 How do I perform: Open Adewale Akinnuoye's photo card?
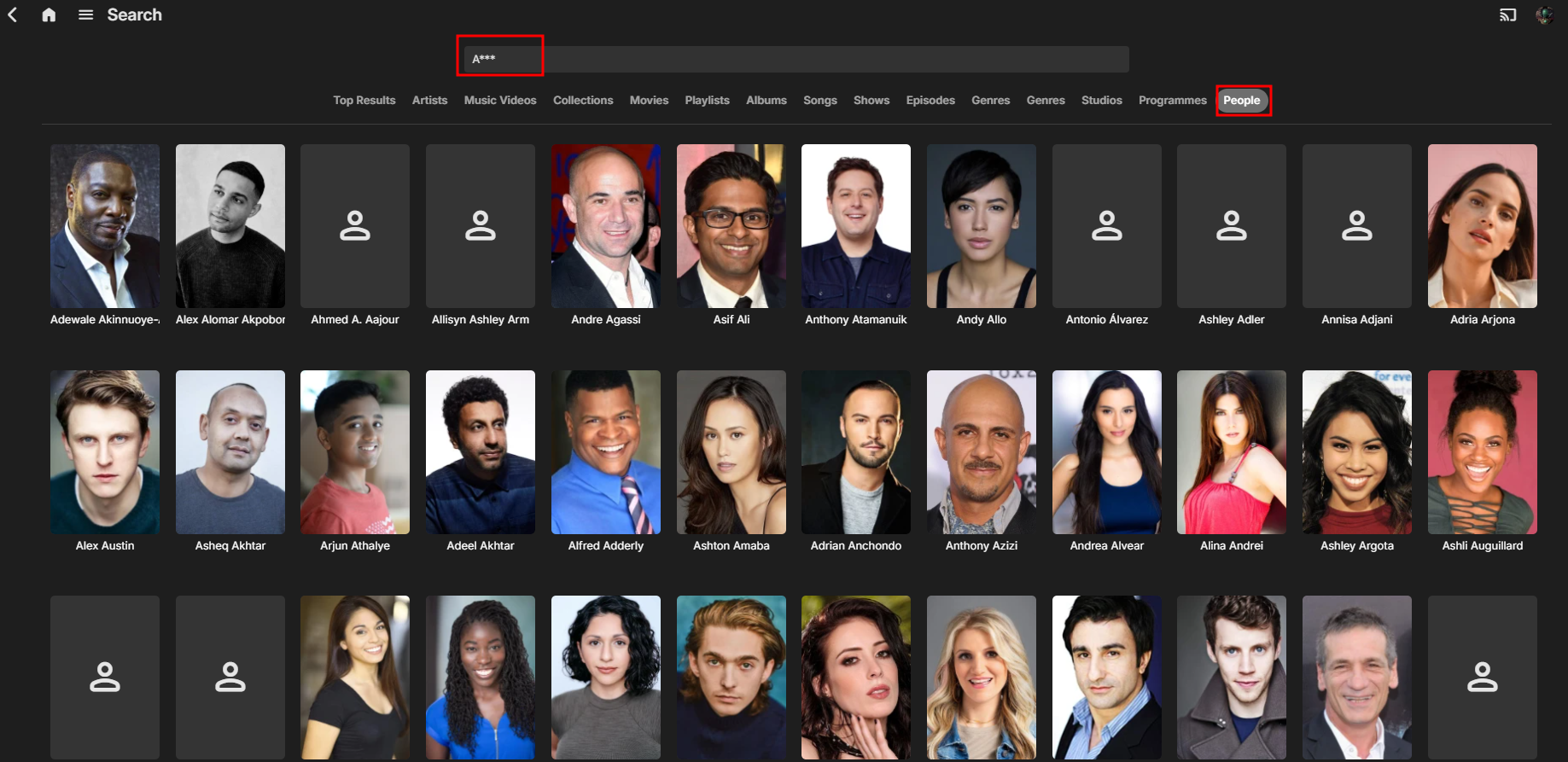pyautogui.click(x=105, y=226)
